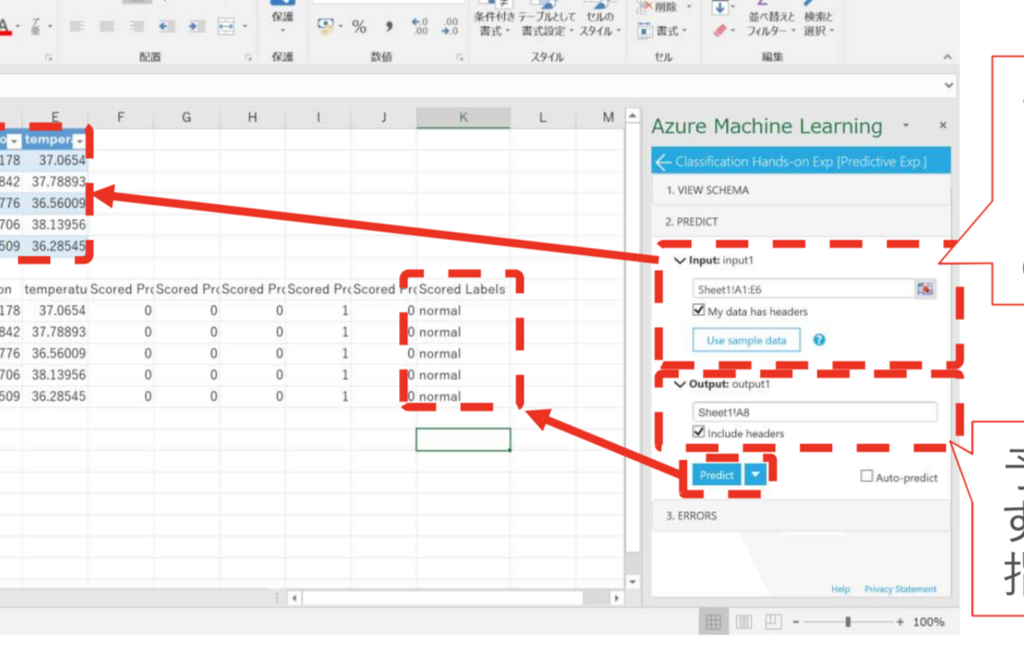Click the temperature cell 38.13956 in the table
1024x659 pixels.
(57, 225)
